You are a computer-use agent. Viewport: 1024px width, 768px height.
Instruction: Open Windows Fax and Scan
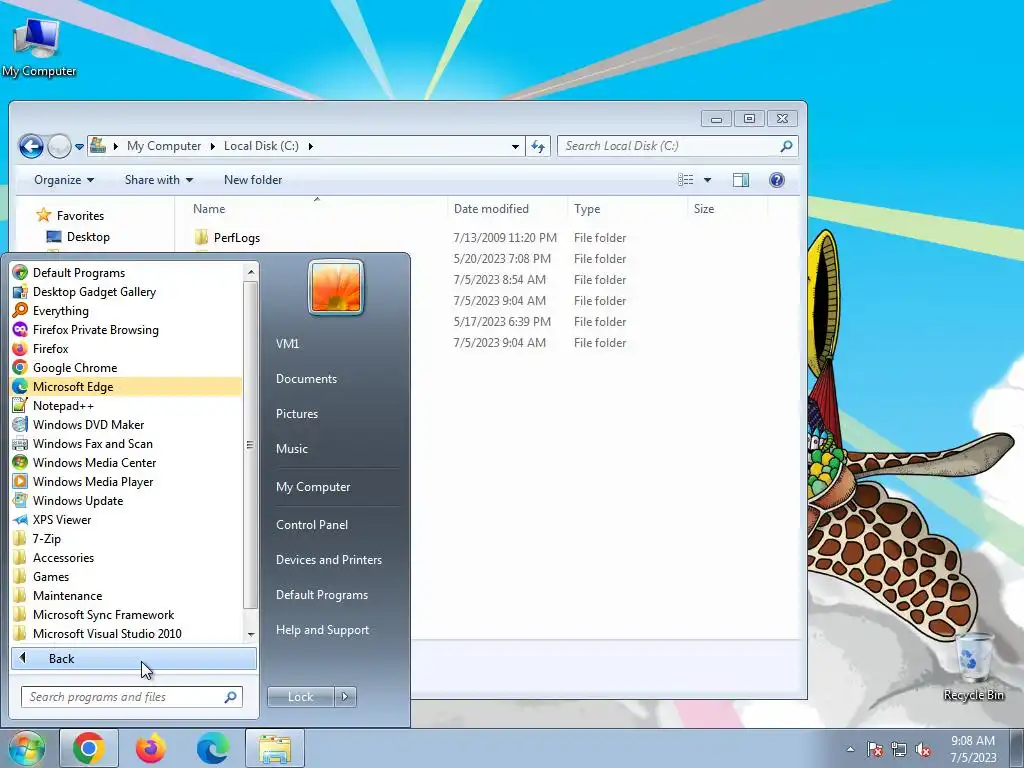(x=127, y=443)
